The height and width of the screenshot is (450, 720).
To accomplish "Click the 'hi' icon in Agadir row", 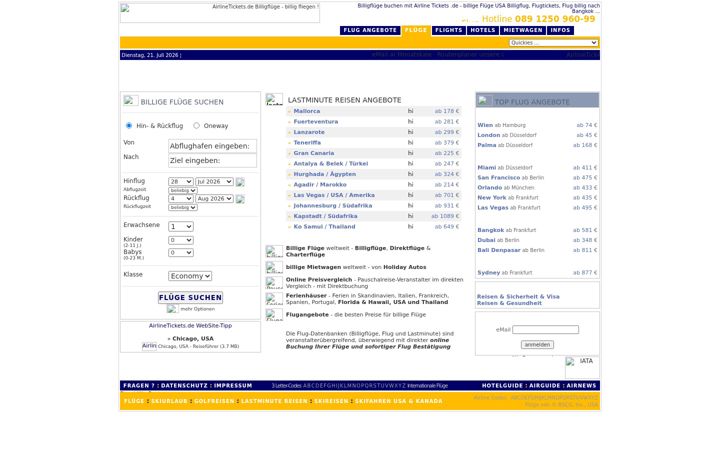I will [411, 185].
